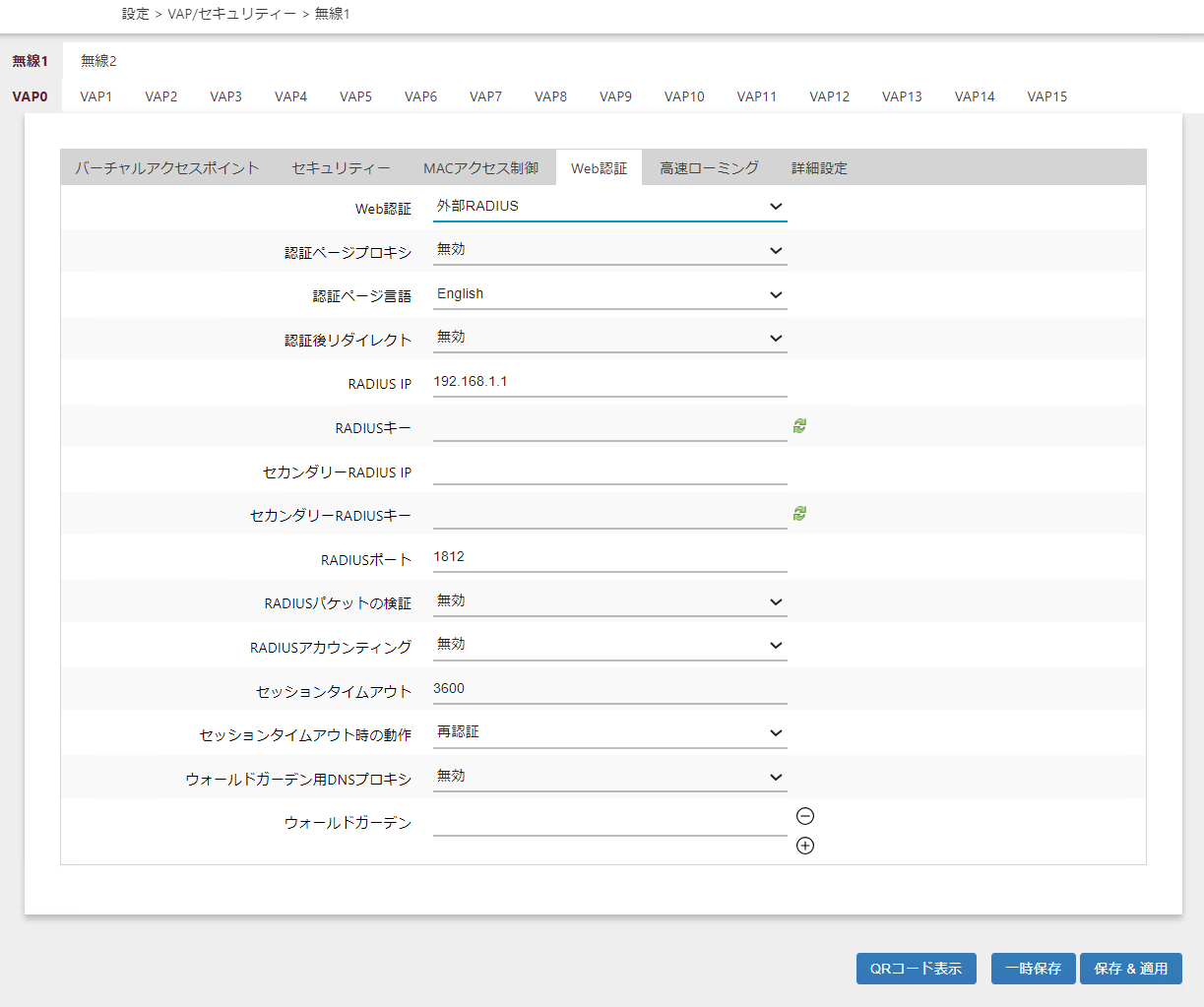The height and width of the screenshot is (1007, 1204).
Task: Add ウォールドガーデン entry with plus icon
Action: 805,846
